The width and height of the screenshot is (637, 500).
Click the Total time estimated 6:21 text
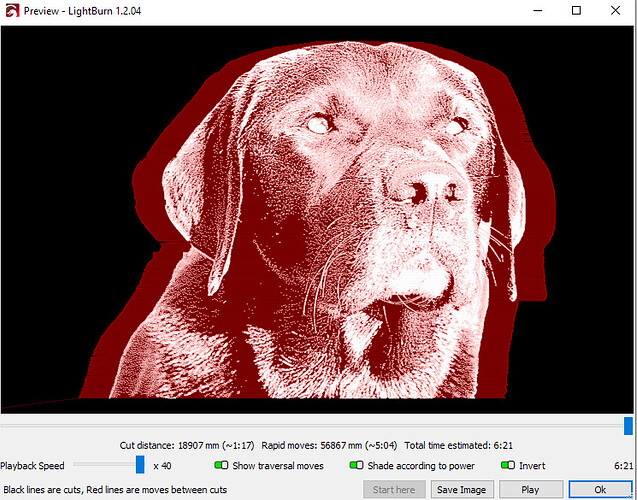pos(459,446)
